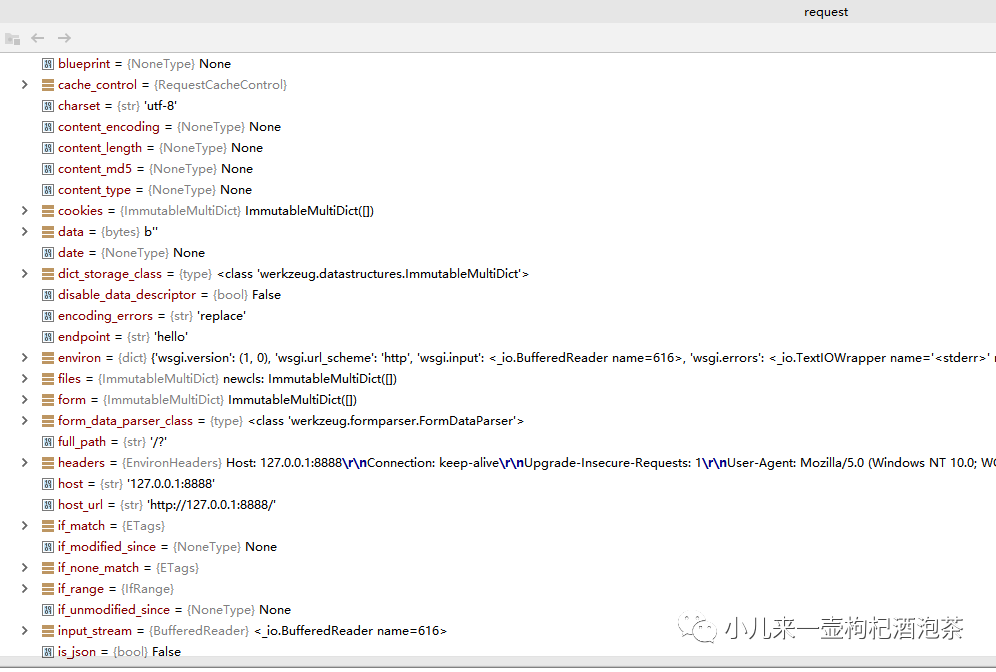Select the blueprint variable name
This screenshot has height=672, width=996.
click(x=84, y=64)
